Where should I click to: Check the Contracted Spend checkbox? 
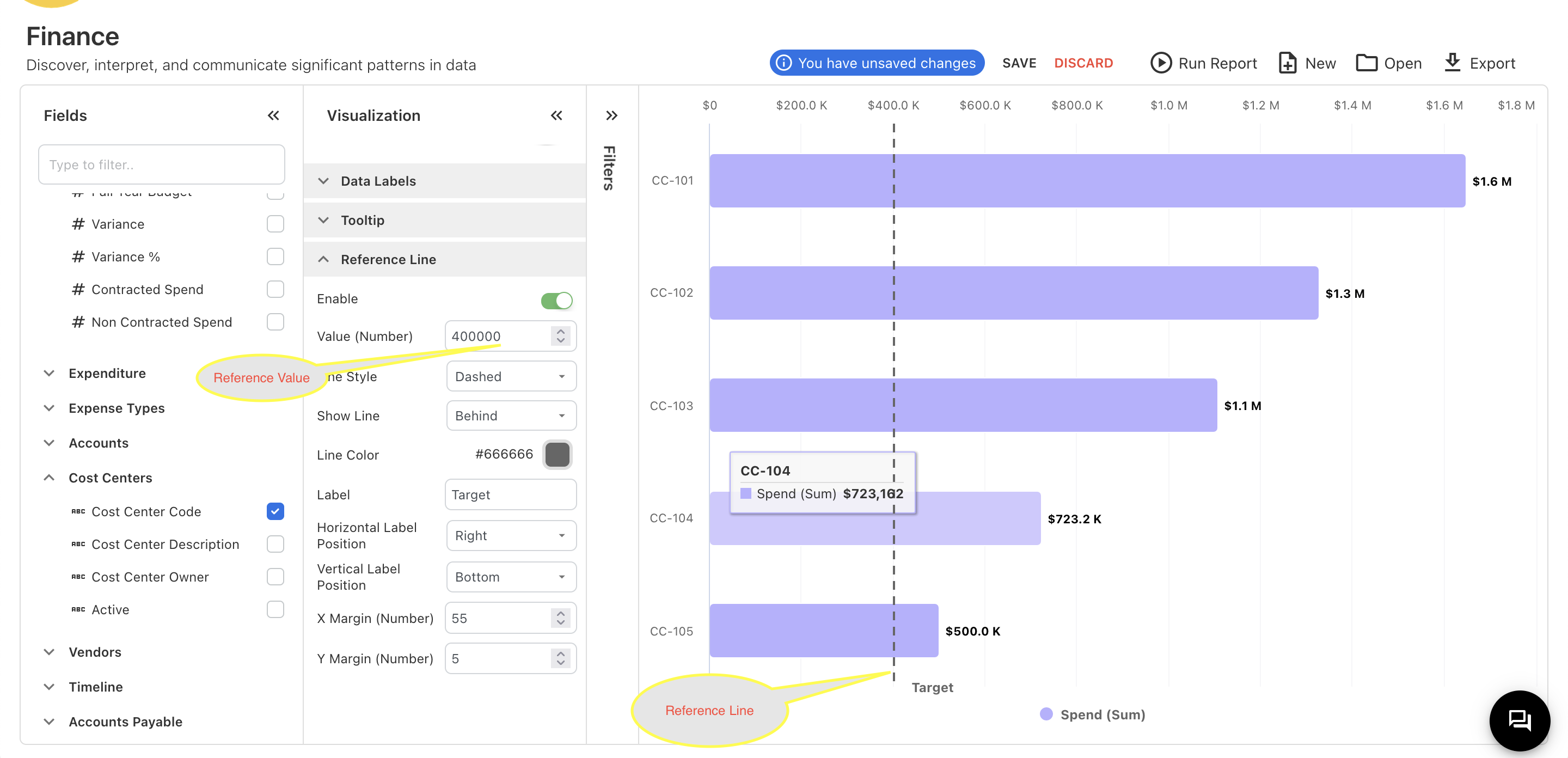click(275, 289)
